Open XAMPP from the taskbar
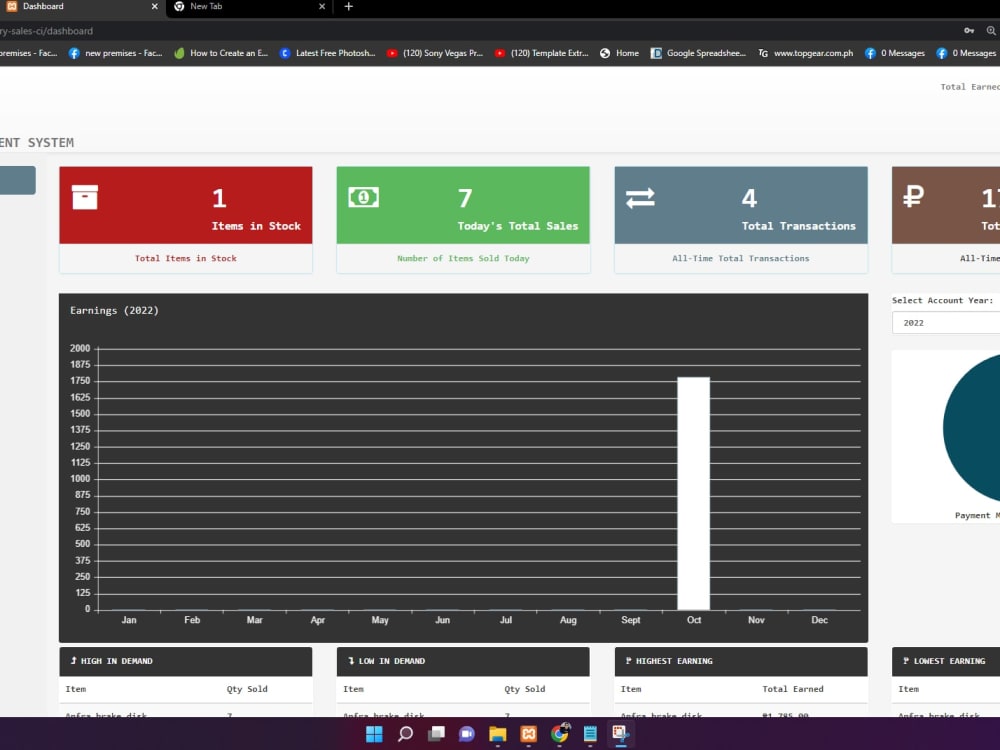Image resolution: width=1000 pixels, height=750 pixels. (x=529, y=734)
